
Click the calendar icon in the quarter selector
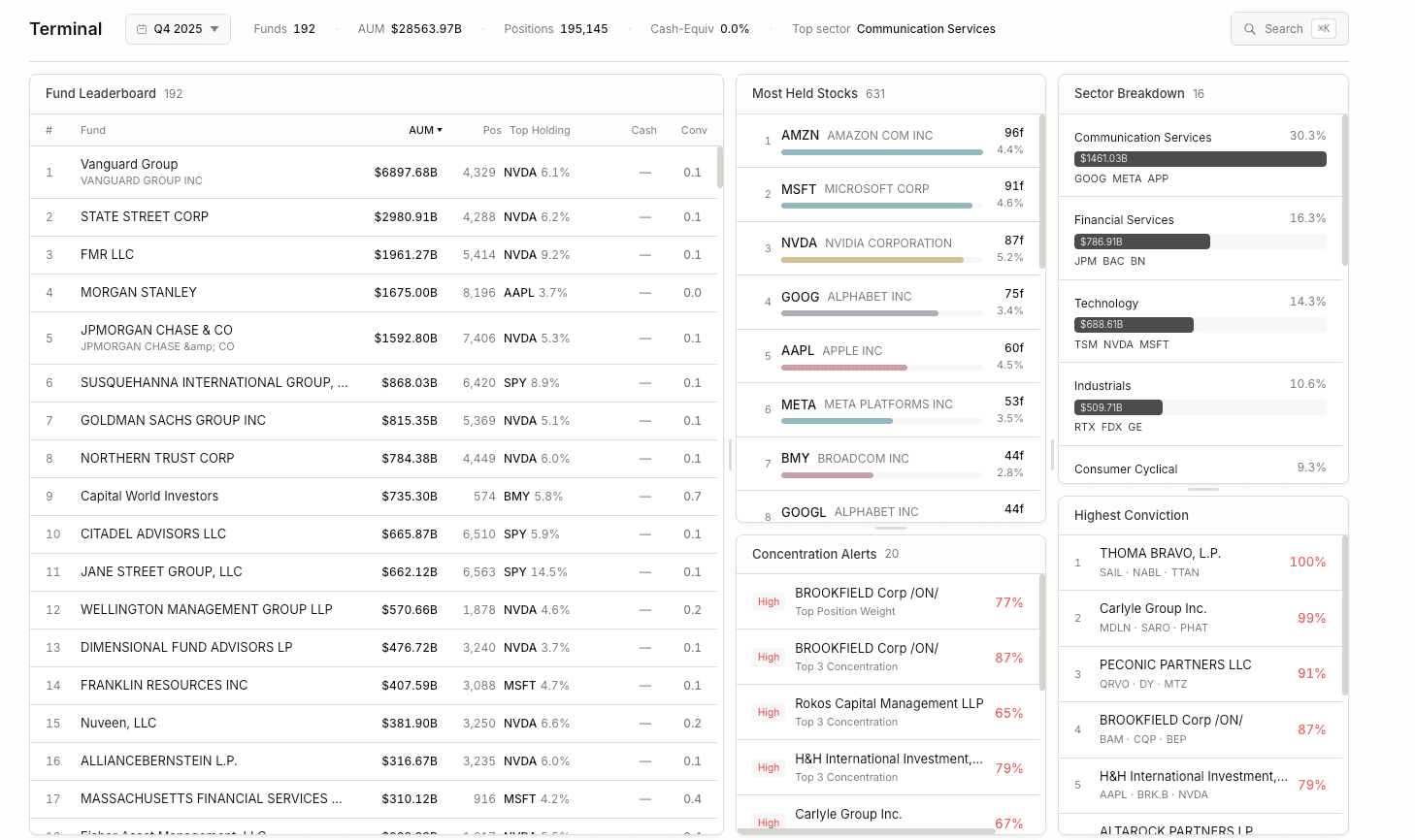[142, 29]
